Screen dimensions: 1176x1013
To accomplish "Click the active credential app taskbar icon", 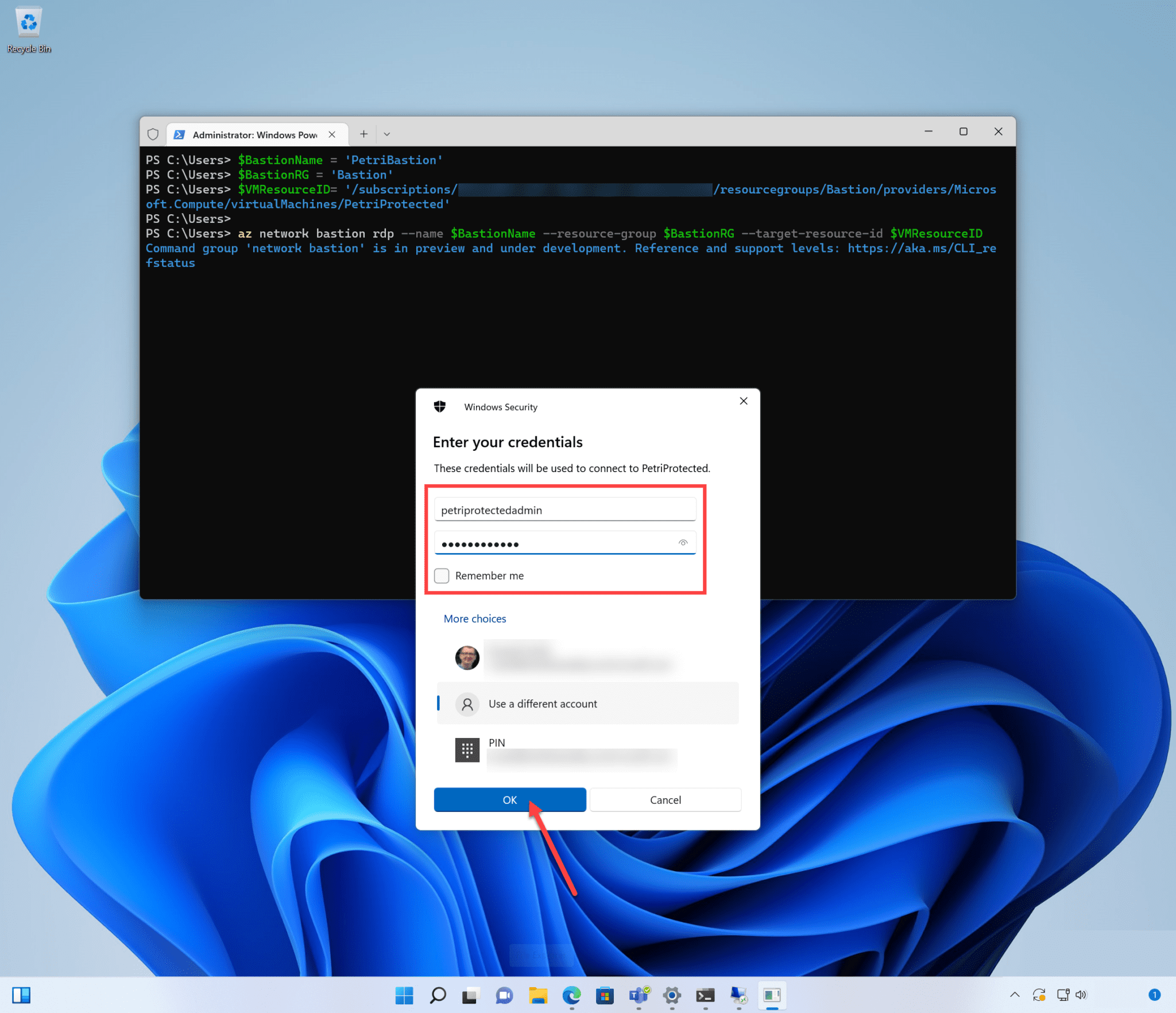I will coord(772,995).
